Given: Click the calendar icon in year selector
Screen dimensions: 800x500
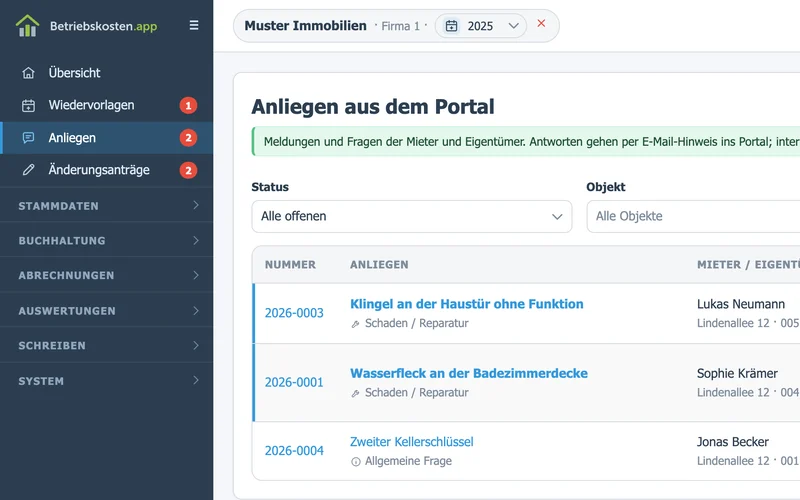Looking at the screenshot, I should click(x=452, y=26).
